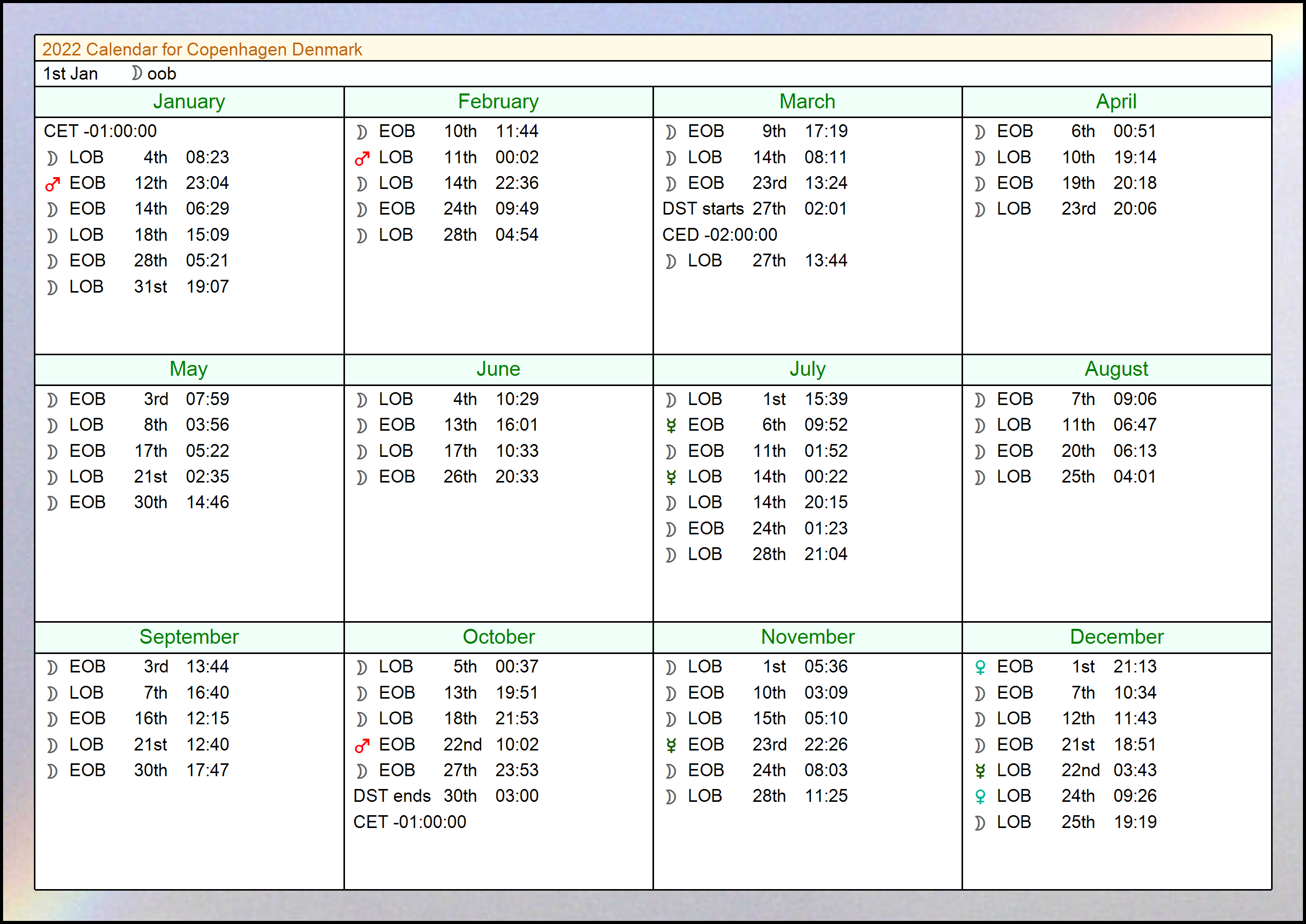Click the Venus icon beside December 24th LOB
This screenshot has height=924, width=1306.
(980, 797)
